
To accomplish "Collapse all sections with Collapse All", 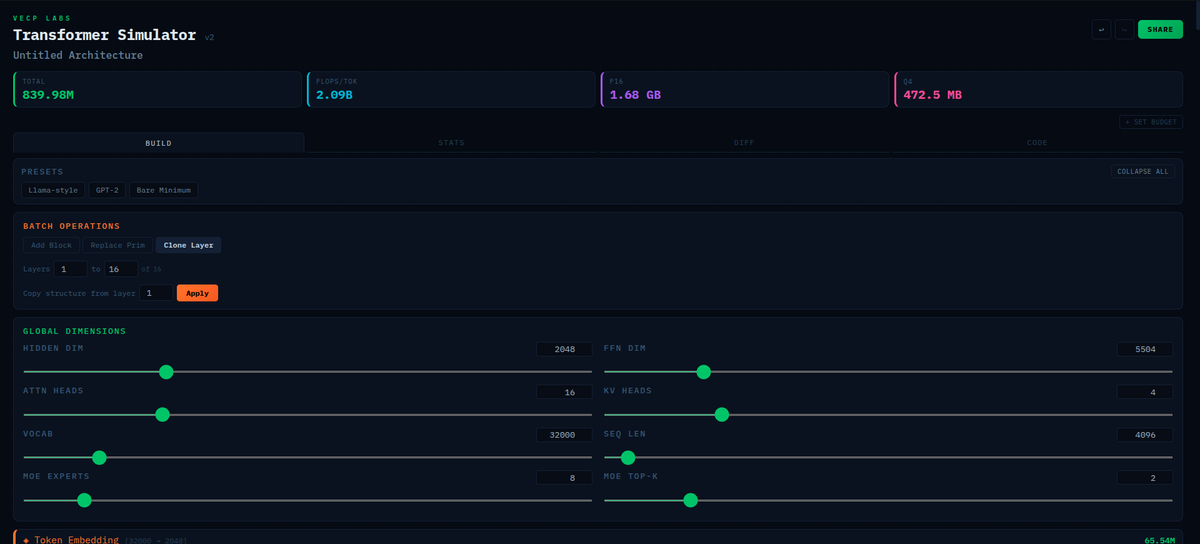I will [x=1142, y=172].
